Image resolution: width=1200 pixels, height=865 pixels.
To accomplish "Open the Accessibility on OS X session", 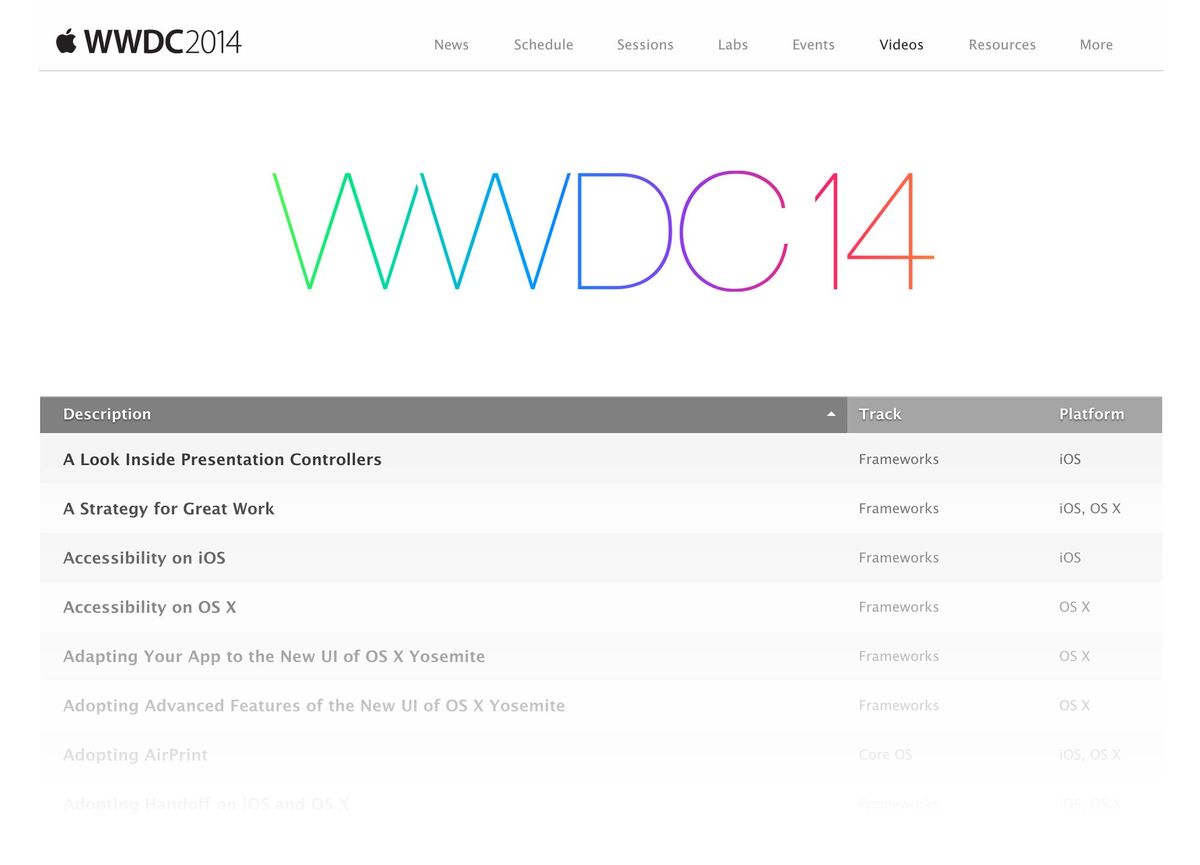I will tap(149, 607).
